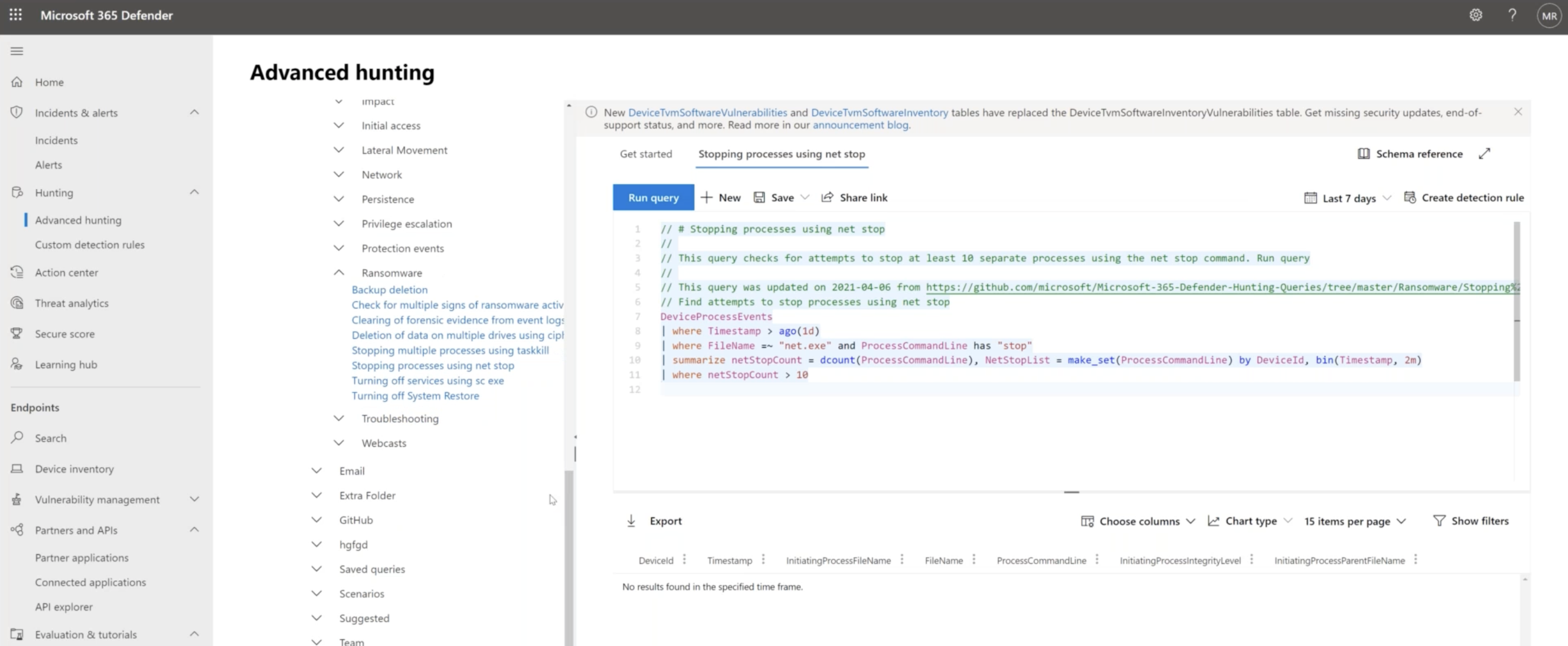Image resolution: width=1568 pixels, height=646 pixels.
Task: Open the ProcessCommandLine column options menu
Action: (1097, 559)
